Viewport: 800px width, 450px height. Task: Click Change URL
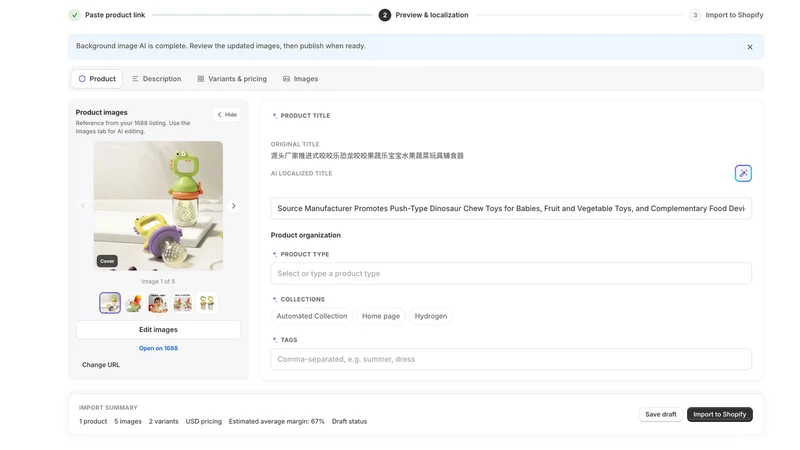pos(101,365)
